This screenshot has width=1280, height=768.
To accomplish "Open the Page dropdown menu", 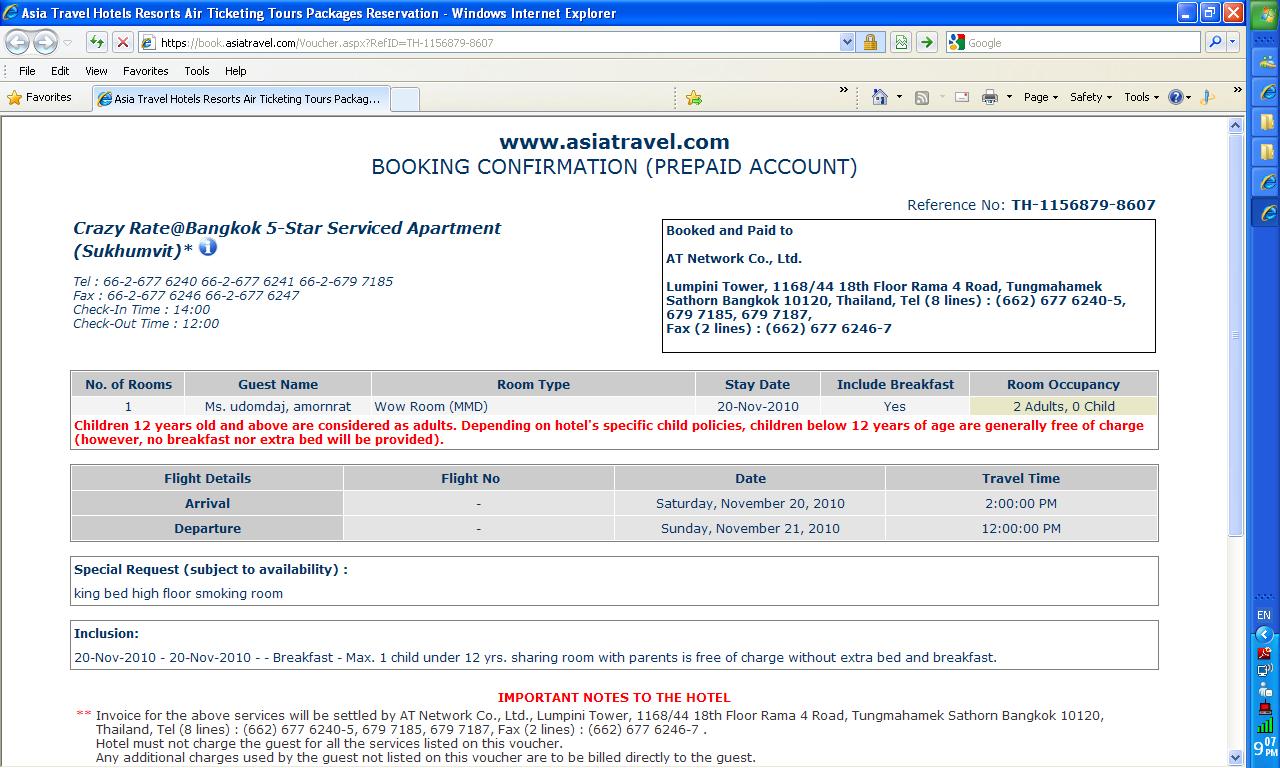I will pyautogui.click(x=1041, y=97).
